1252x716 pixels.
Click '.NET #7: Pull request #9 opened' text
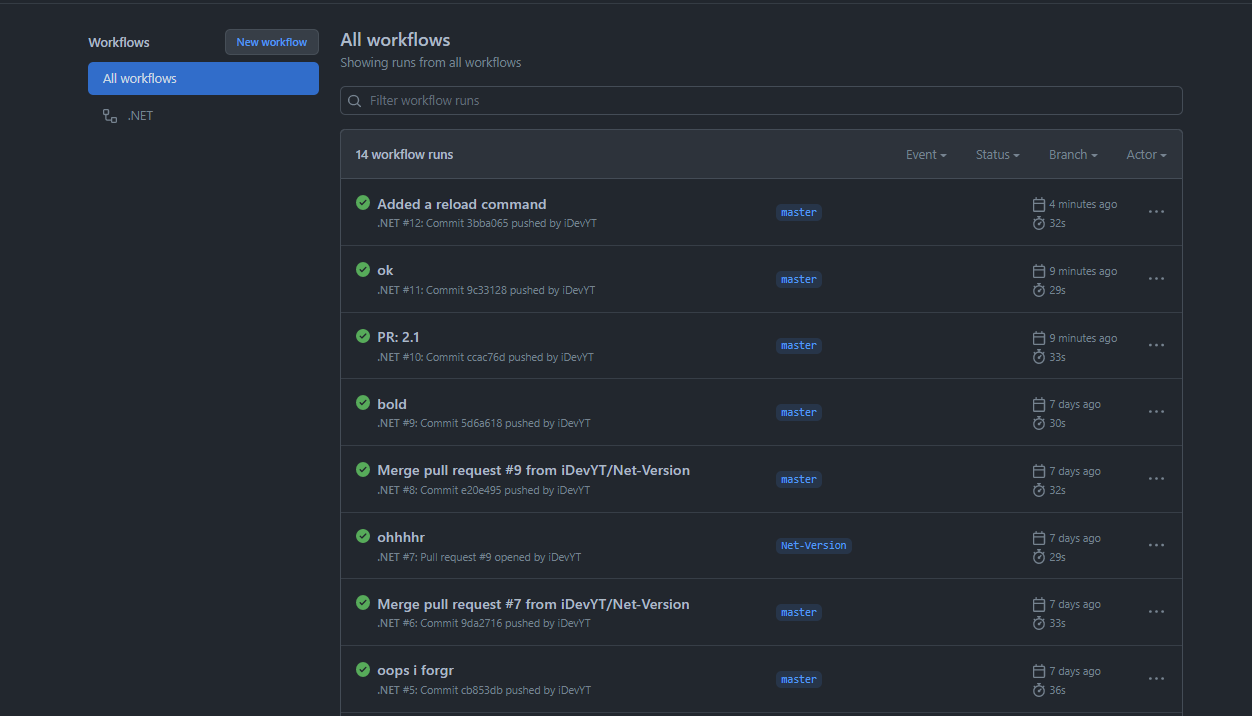pyautogui.click(x=479, y=557)
